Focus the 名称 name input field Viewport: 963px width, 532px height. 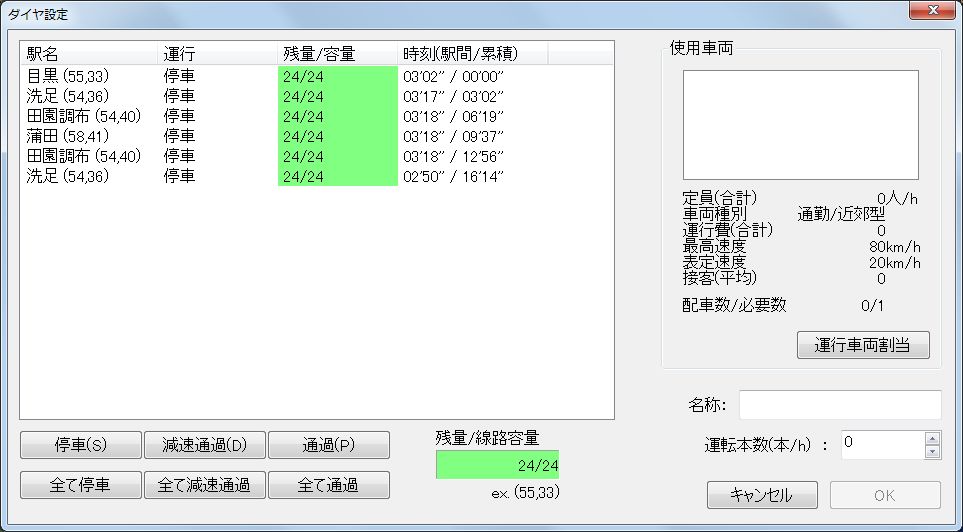click(x=840, y=405)
